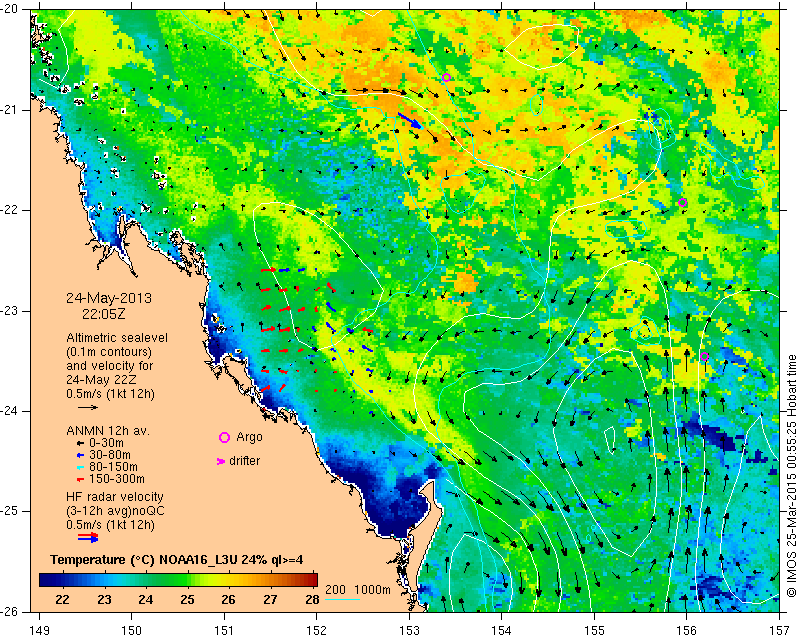Select the red 150-300m ANMN arrow symbol

click(80, 479)
